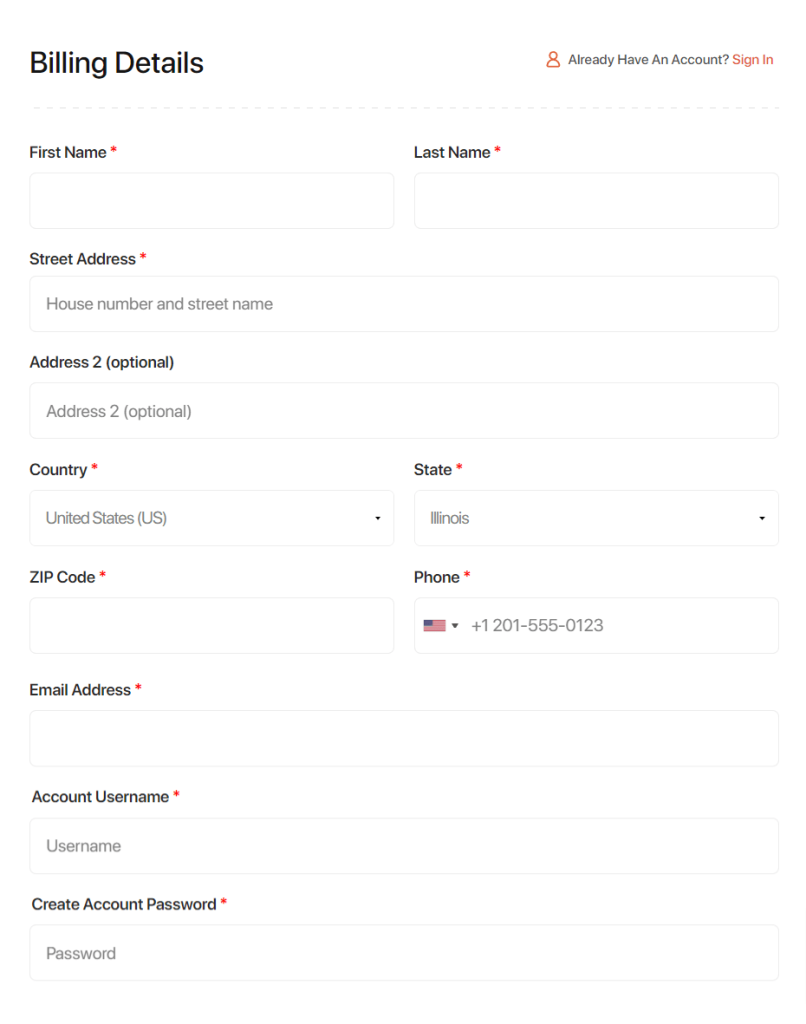The width and height of the screenshot is (806, 1024).
Task: Focus the Email Address input field
Action: coord(404,739)
